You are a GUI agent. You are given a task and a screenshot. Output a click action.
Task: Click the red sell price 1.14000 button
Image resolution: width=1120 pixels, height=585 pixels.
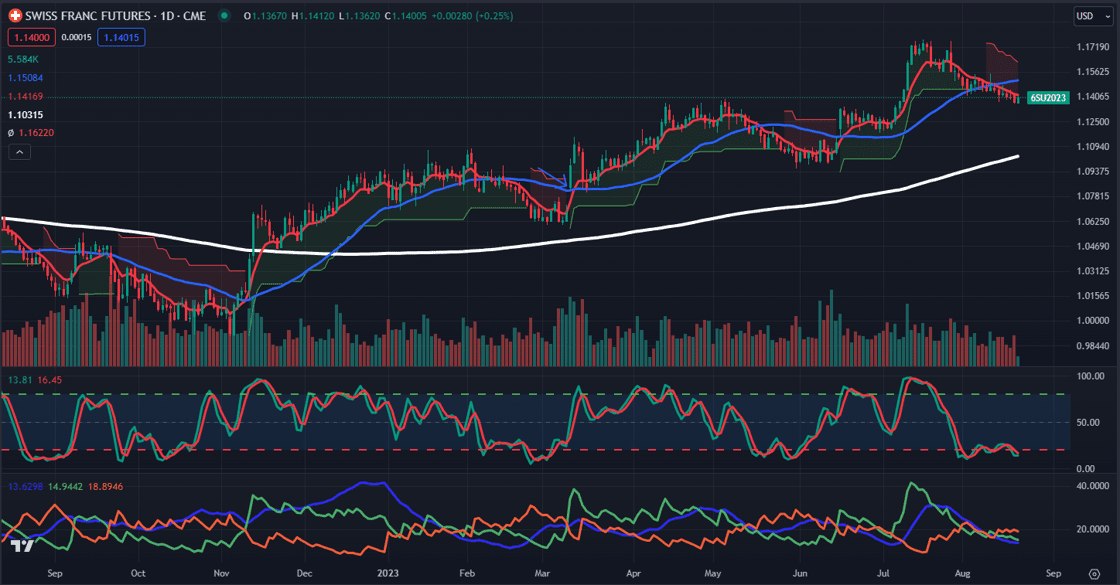pos(31,37)
